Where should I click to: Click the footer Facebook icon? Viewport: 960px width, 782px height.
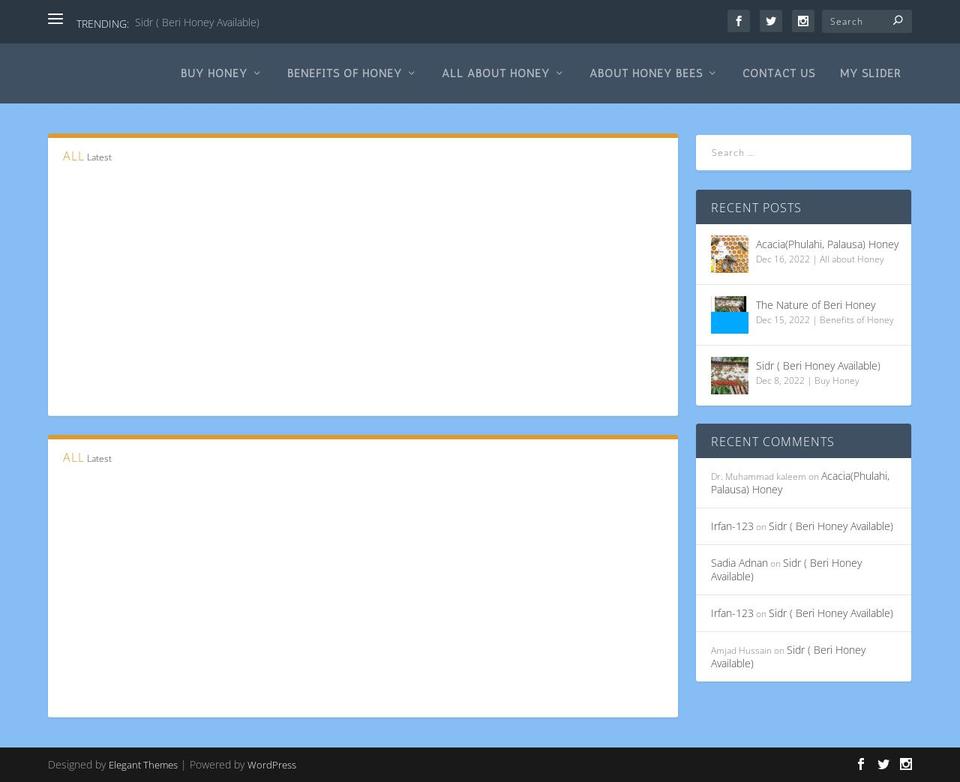coord(860,764)
